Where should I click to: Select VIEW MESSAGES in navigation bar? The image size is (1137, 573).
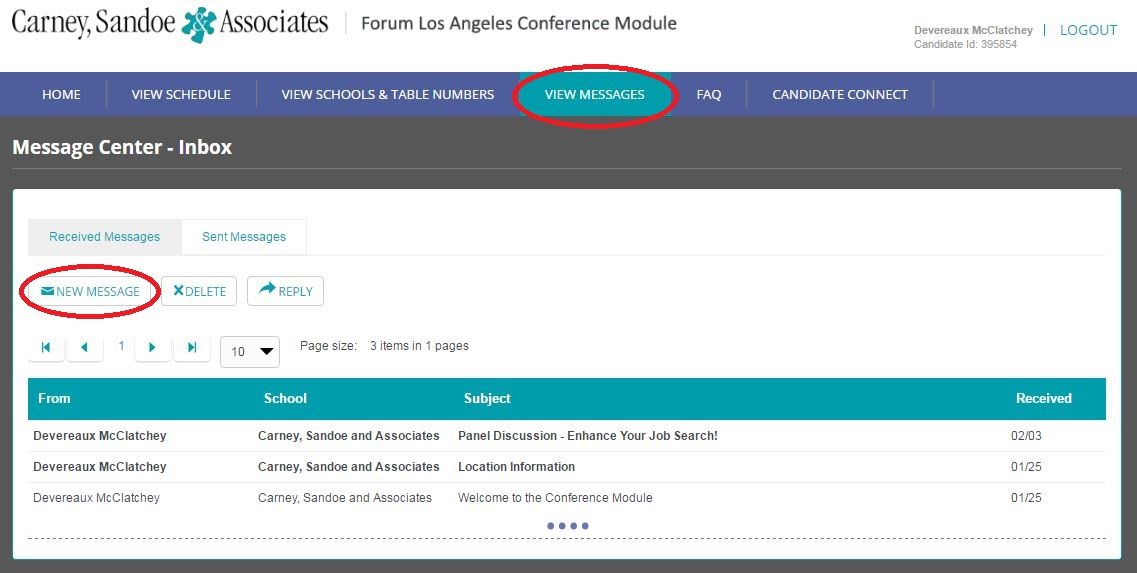595,94
